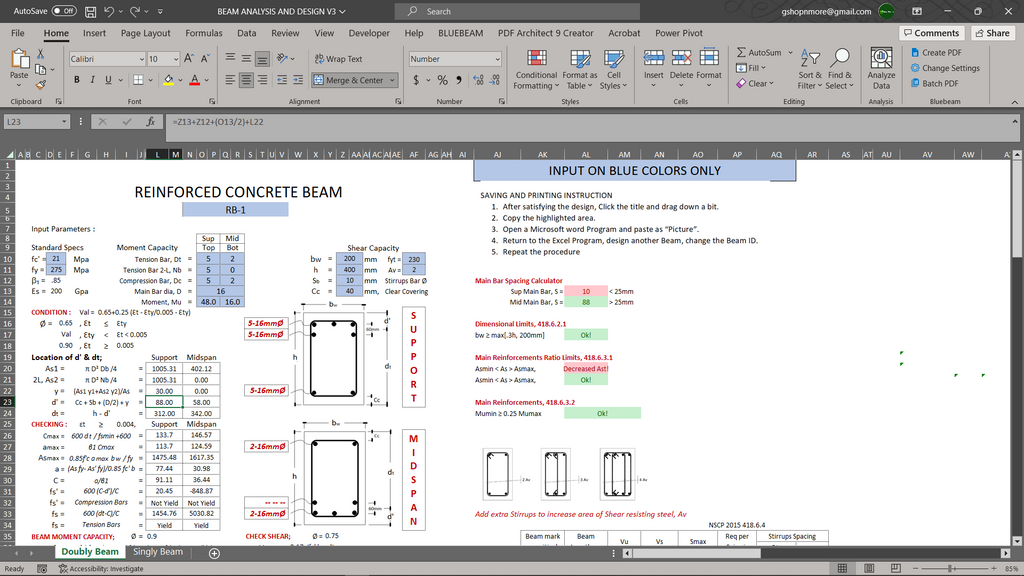The height and width of the screenshot is (576, 1024).
Task: Activate the Format Painter brush
Action: pyautogui.click(x=40, y=85)
